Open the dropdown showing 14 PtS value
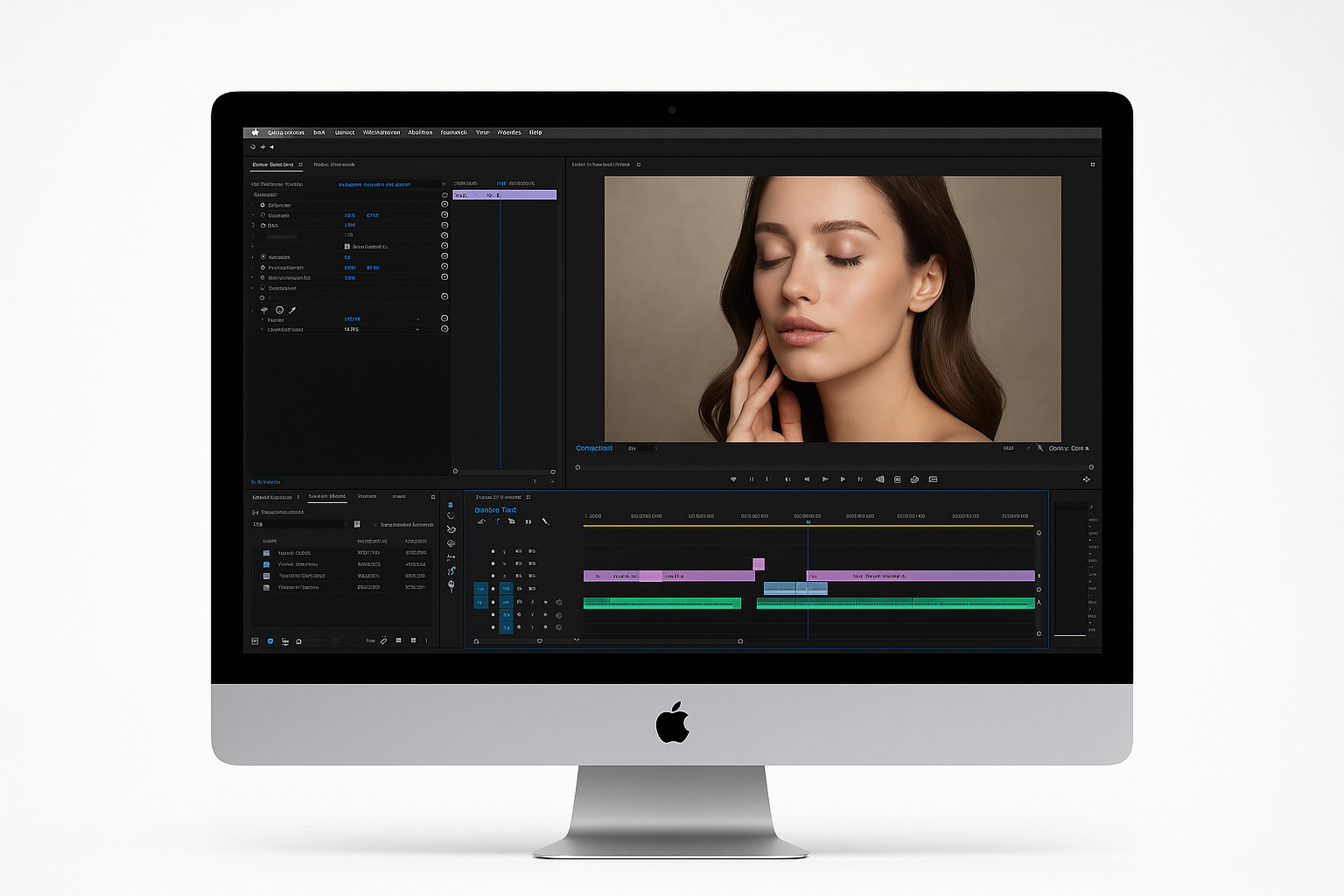The height and width of the screenshot is (896, 1344). (x=417, y=330)
